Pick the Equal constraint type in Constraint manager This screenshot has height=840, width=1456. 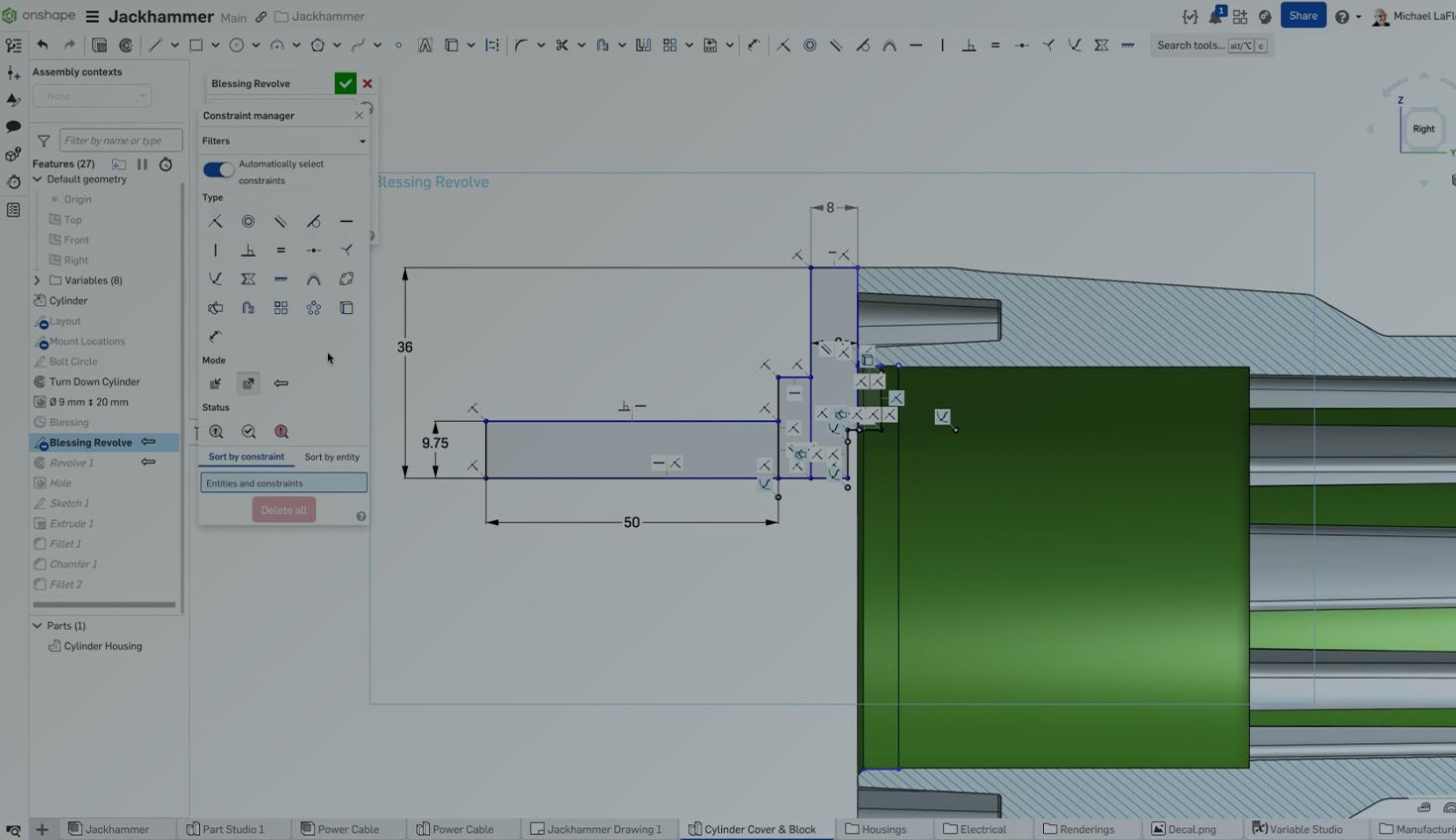pyautogui.click(x=281, y=251)
